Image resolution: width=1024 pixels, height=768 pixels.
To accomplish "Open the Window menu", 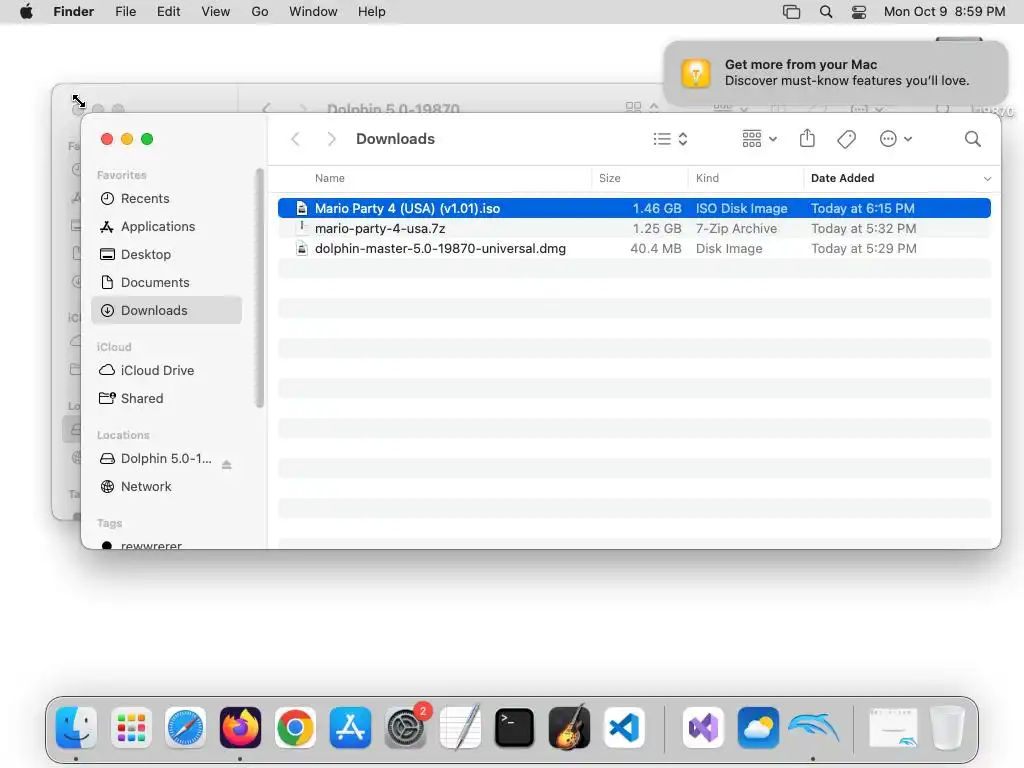I will tap(313, 12).
